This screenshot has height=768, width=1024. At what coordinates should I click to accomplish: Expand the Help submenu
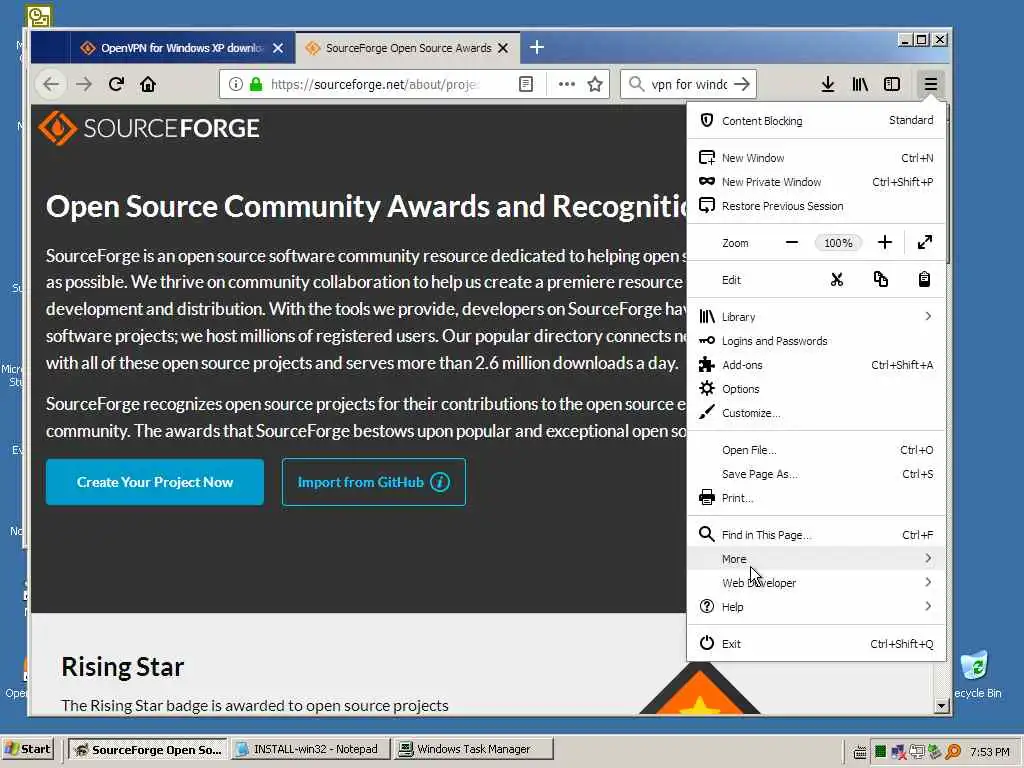pyautogui.click(x=816, y=607)
